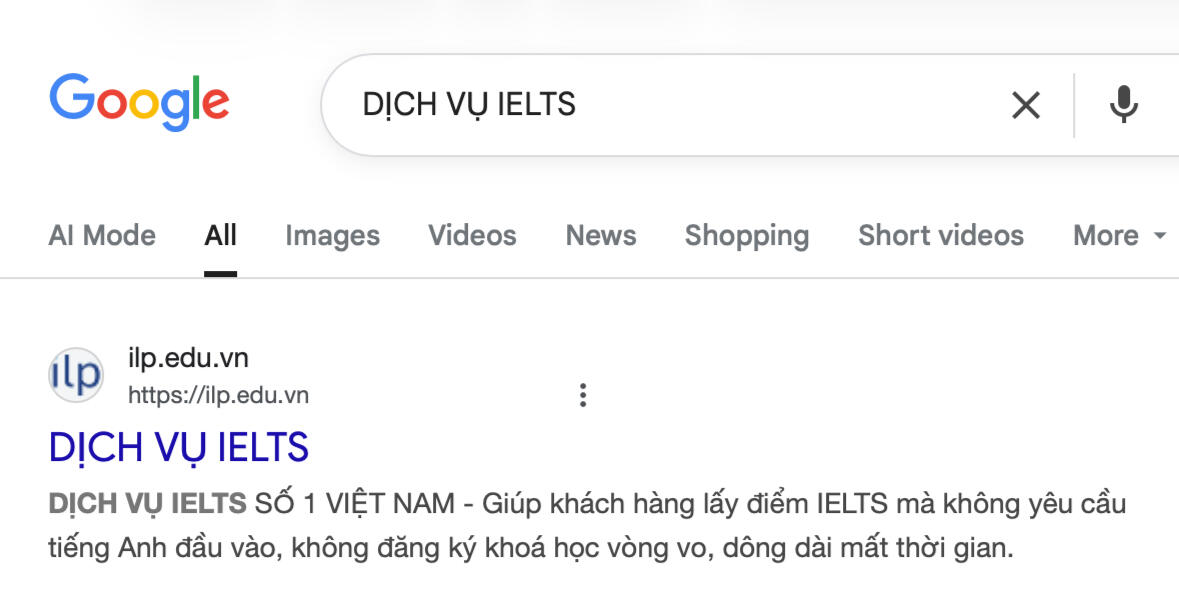Select the All results tab
Viewport: 1179px width, 609px height.
pyautogui.click(x=220, y=235)
